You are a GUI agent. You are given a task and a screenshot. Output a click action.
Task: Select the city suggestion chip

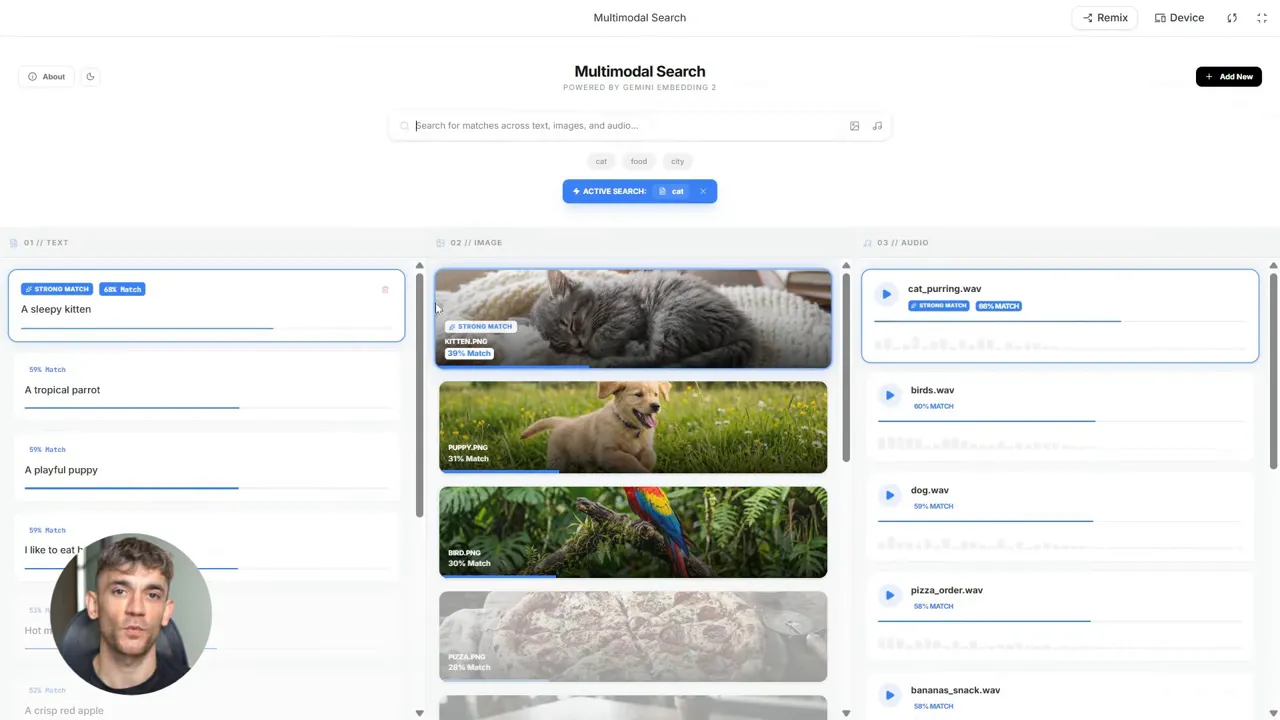pos(677,161)
